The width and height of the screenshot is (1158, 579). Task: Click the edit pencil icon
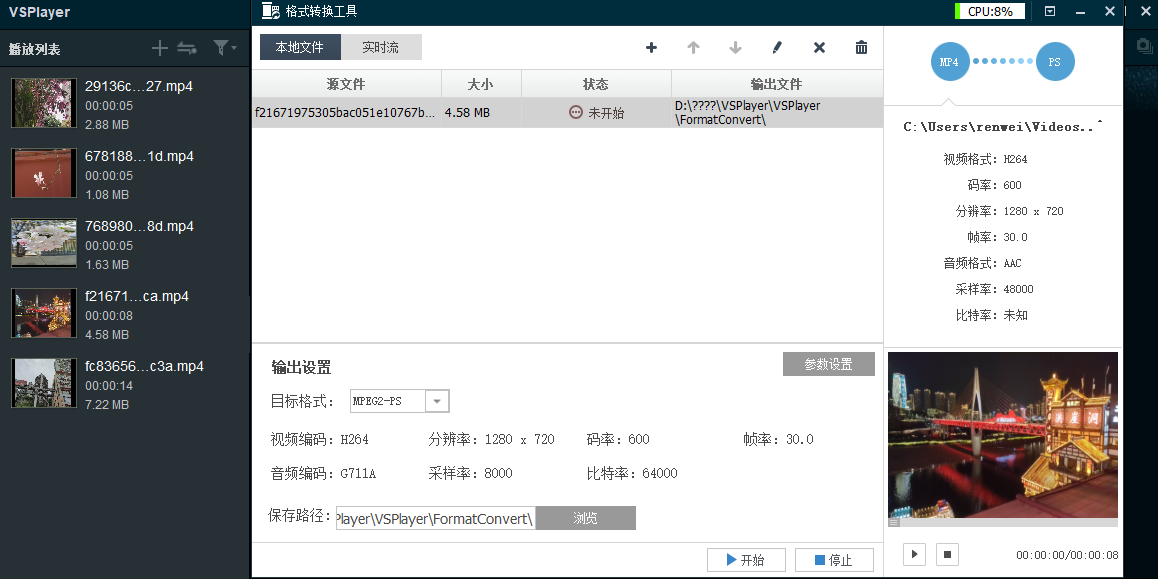point(777,48)
